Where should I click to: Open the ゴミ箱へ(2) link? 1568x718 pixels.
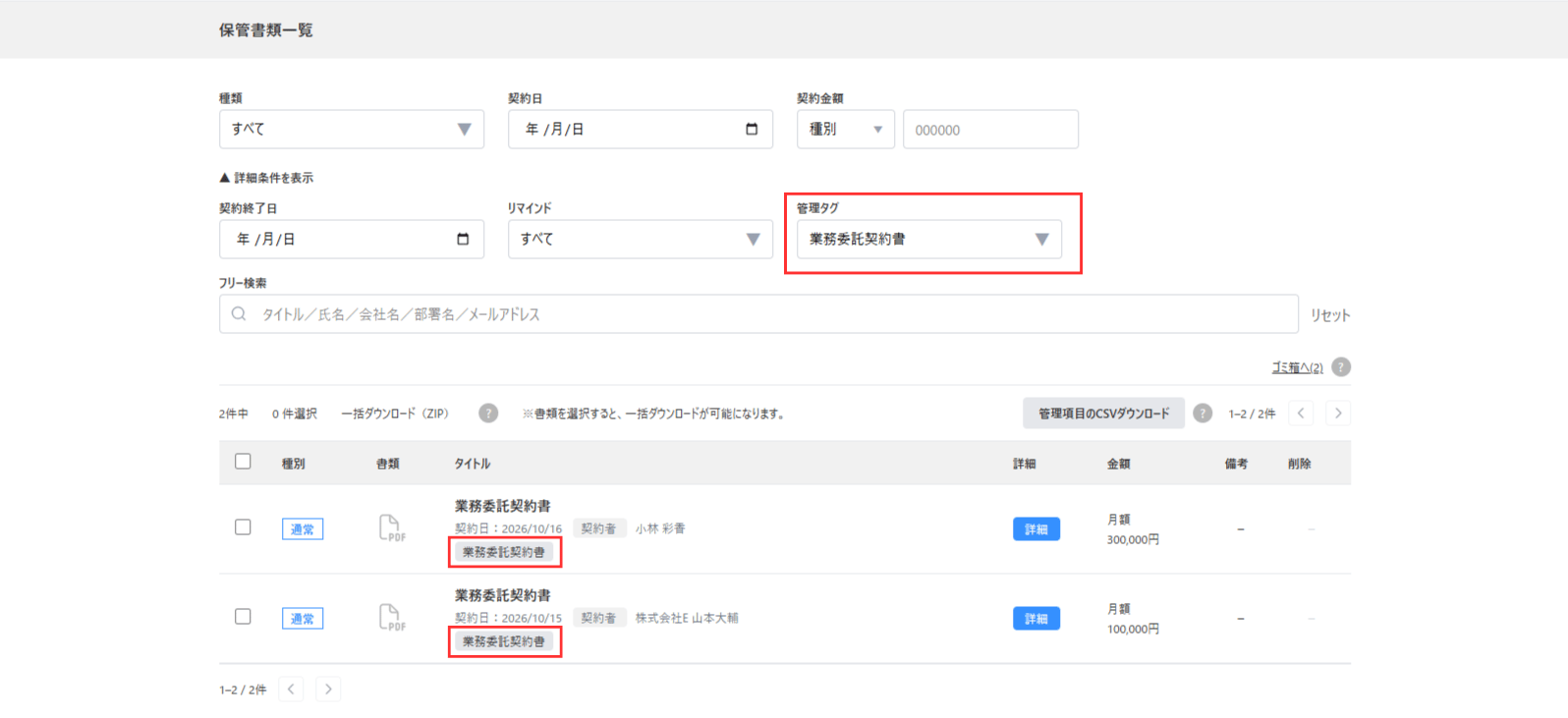[1297, 367]
